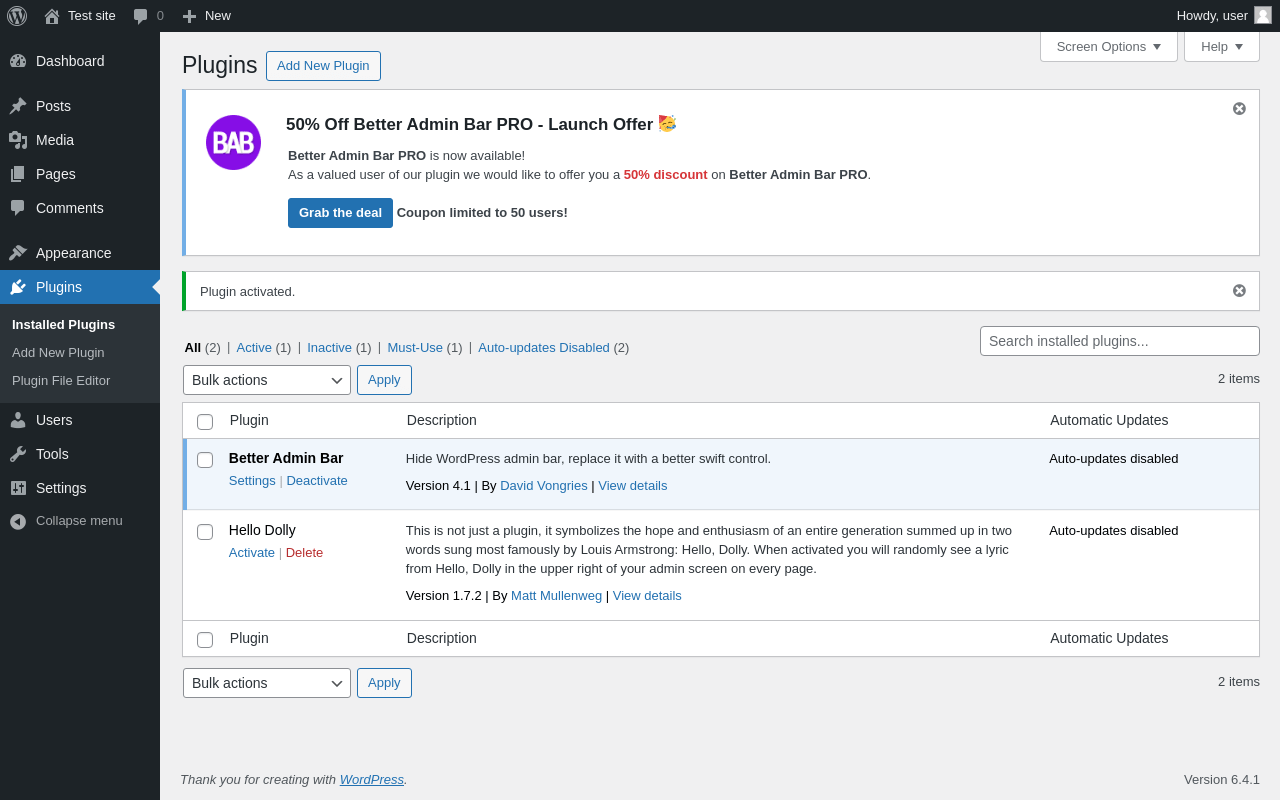This screenshot has width=1280, height=800.
Task: Click the Settings sliders icon in sidebar
Action: tap(18, 488)
